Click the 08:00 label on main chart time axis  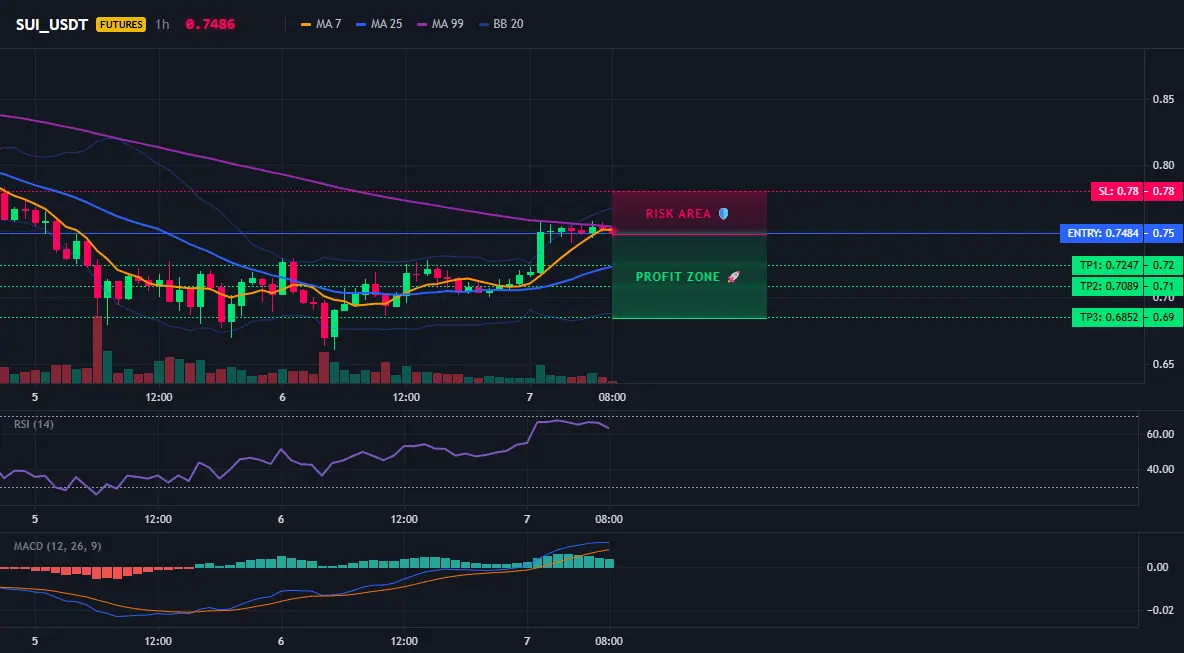click(x=612, y=397)
